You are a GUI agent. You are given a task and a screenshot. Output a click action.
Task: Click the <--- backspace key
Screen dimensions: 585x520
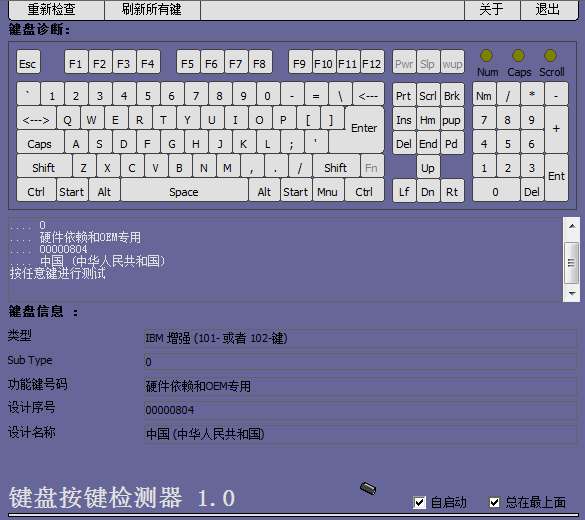[368, 94]
